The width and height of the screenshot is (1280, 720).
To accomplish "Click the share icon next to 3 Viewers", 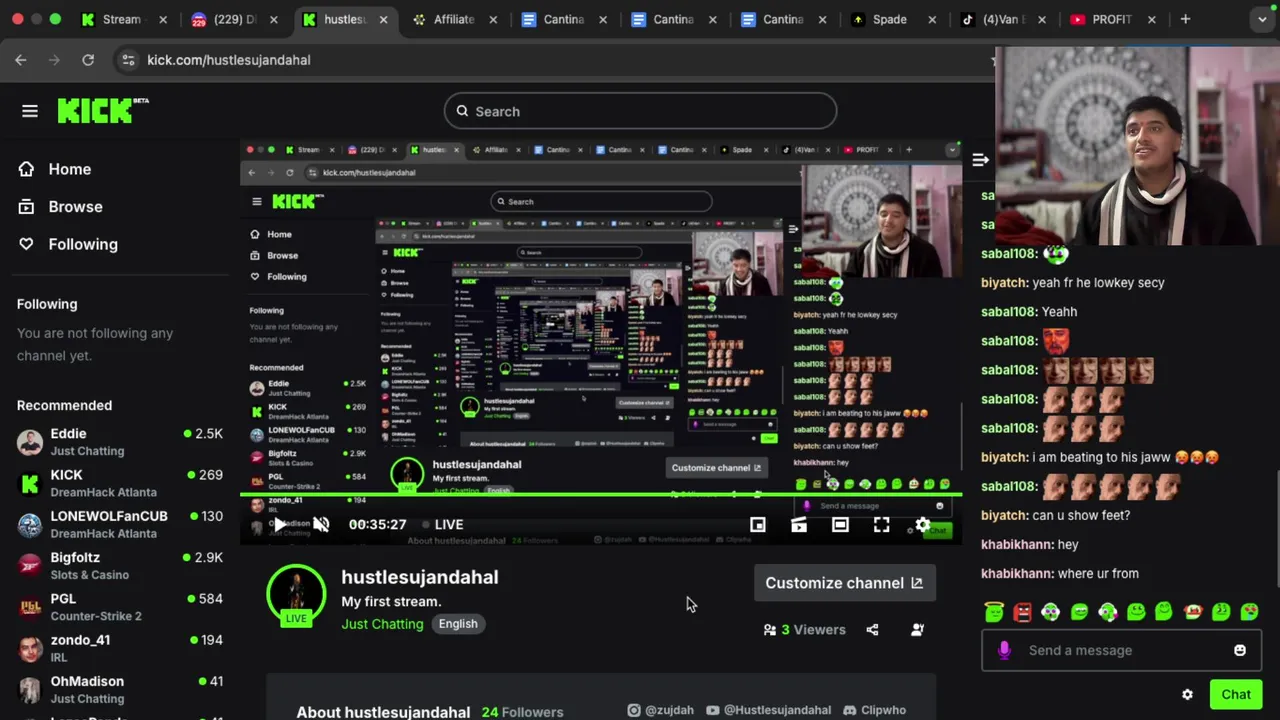I will [x=872, y=629].
